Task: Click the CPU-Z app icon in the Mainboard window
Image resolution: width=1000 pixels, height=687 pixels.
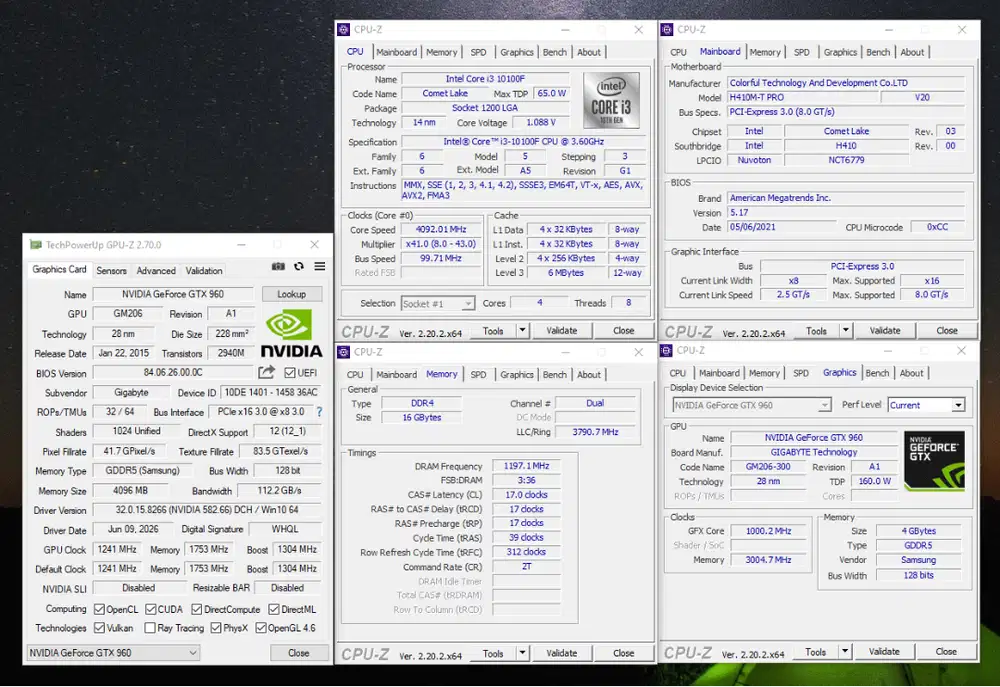Action: (x=667, y=29)
